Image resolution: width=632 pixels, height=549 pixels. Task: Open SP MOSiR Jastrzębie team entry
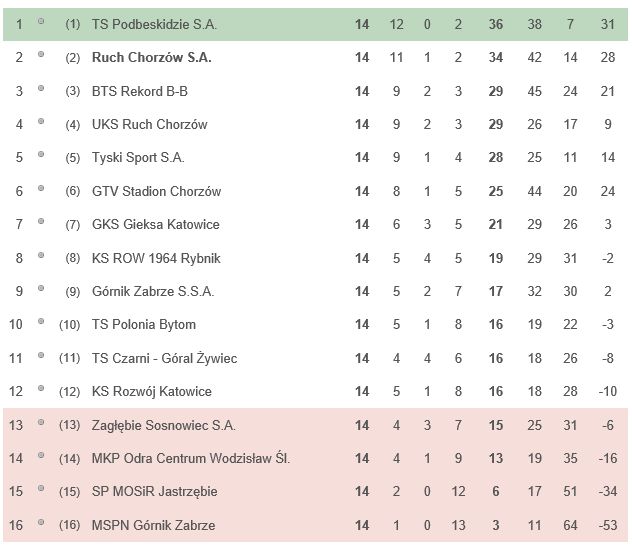[x=154, y=491]
